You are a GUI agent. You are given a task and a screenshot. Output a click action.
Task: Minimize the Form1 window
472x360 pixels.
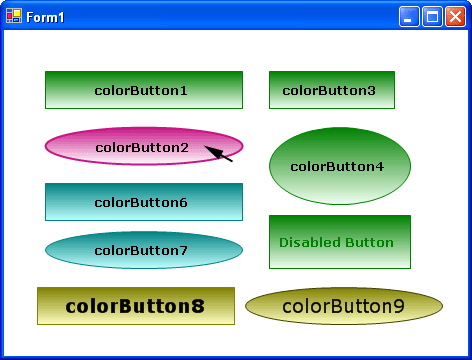pyautogui.click(x=409, y=16)
